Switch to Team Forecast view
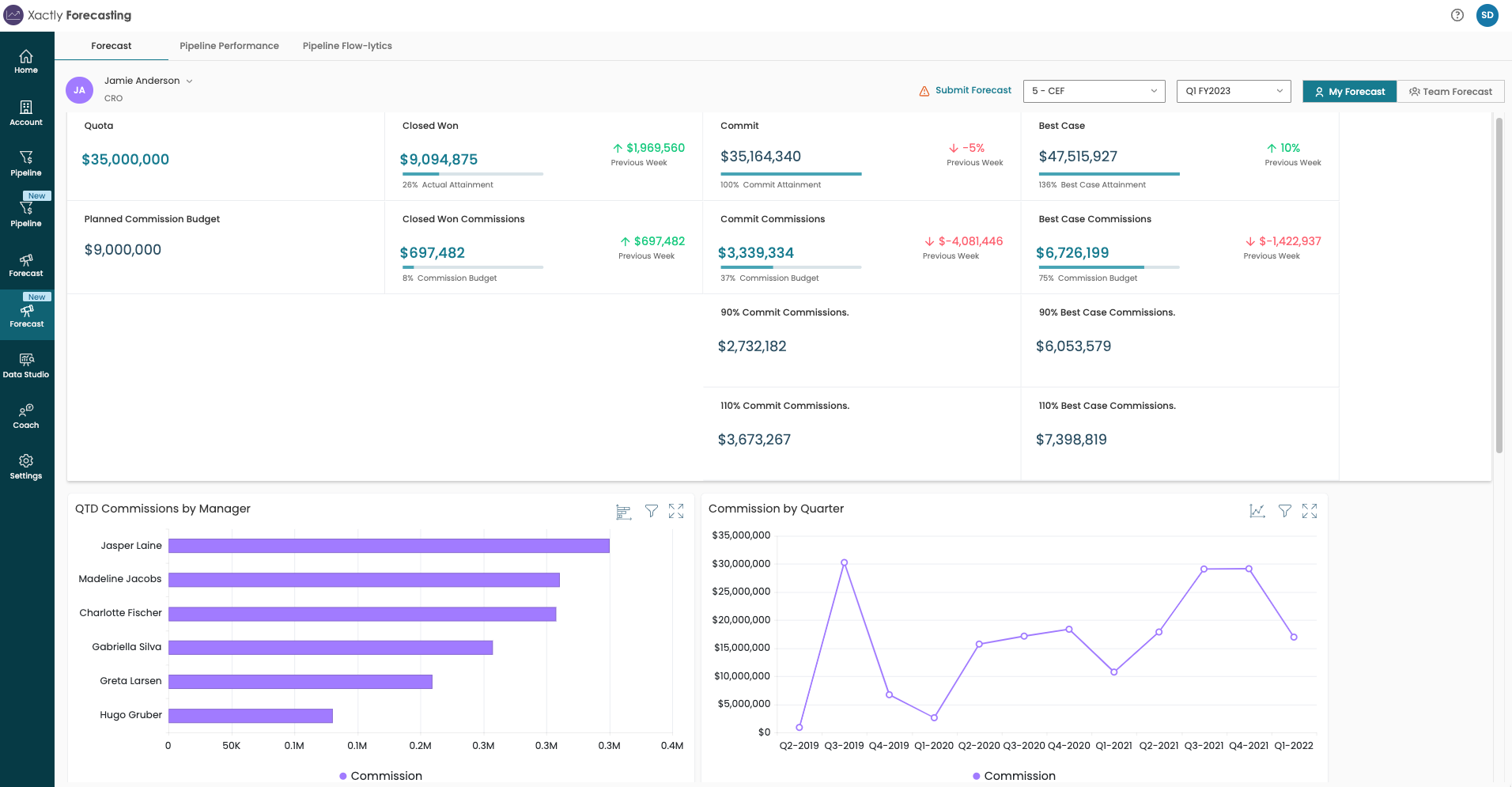This screenshot has height=787, width=1512. pyautogui.click(x=1451, y=91)
